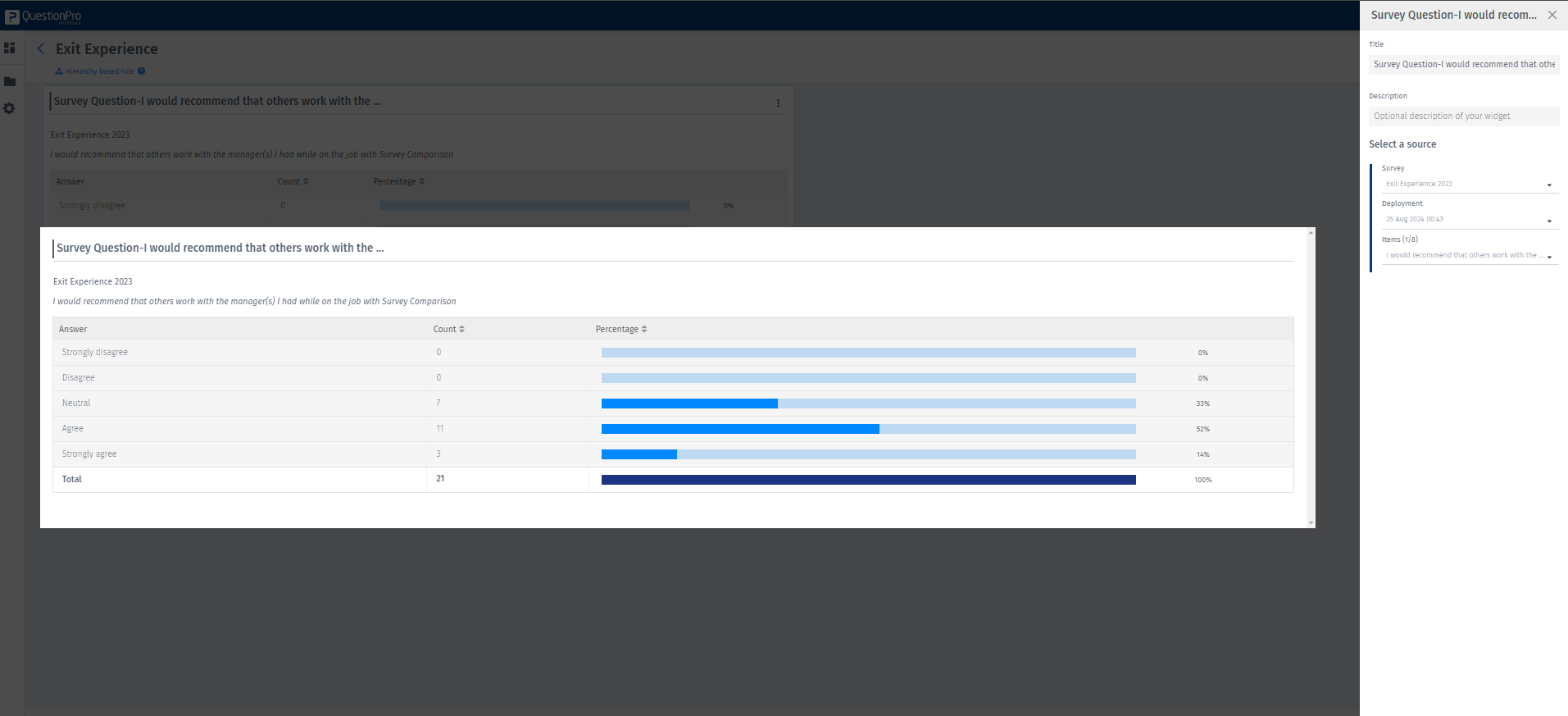Click the preview panel scrollbar down arrow

[x=1311, y=522]
